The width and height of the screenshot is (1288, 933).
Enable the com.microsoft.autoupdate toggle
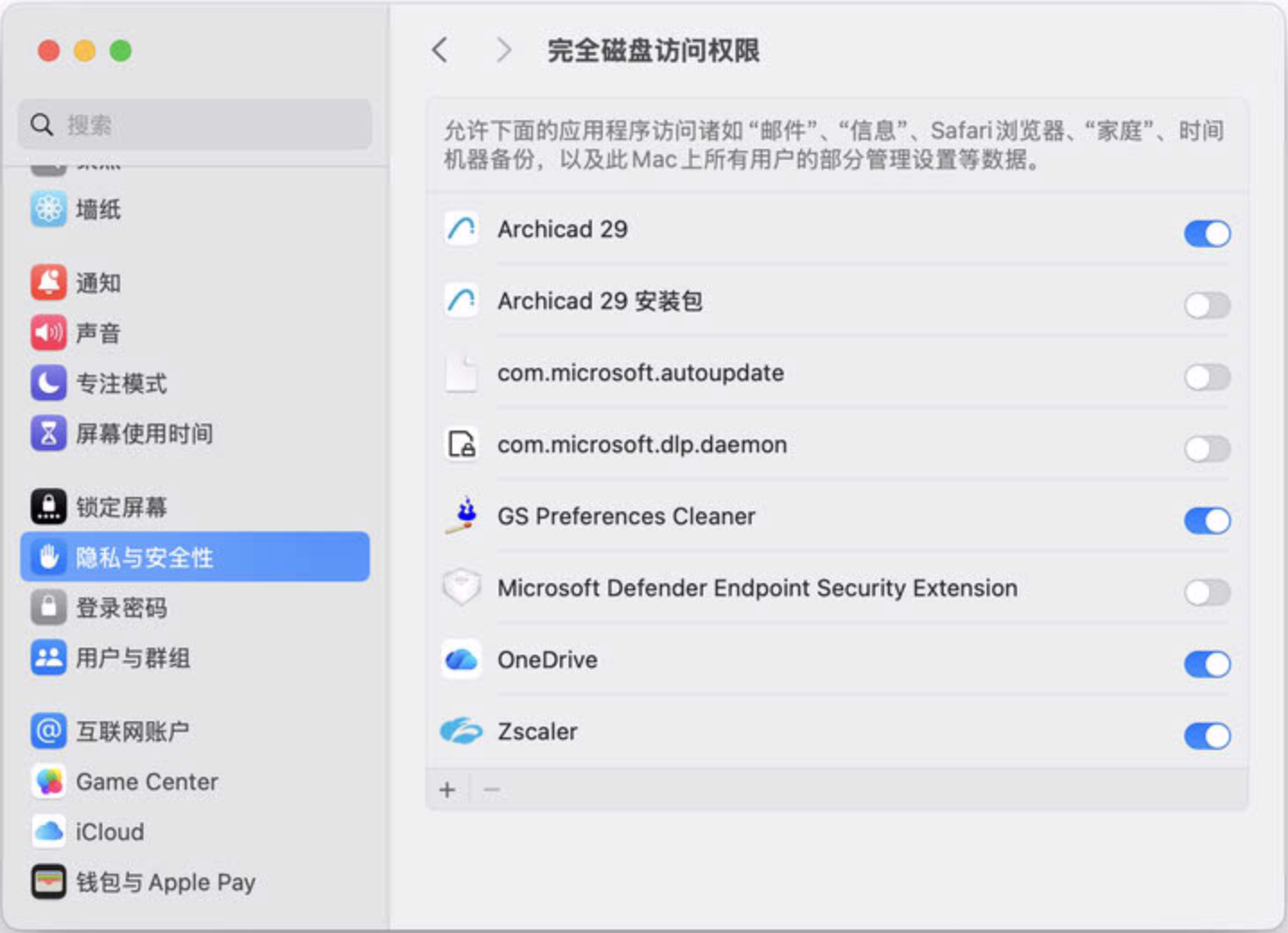pos(1206,377)
